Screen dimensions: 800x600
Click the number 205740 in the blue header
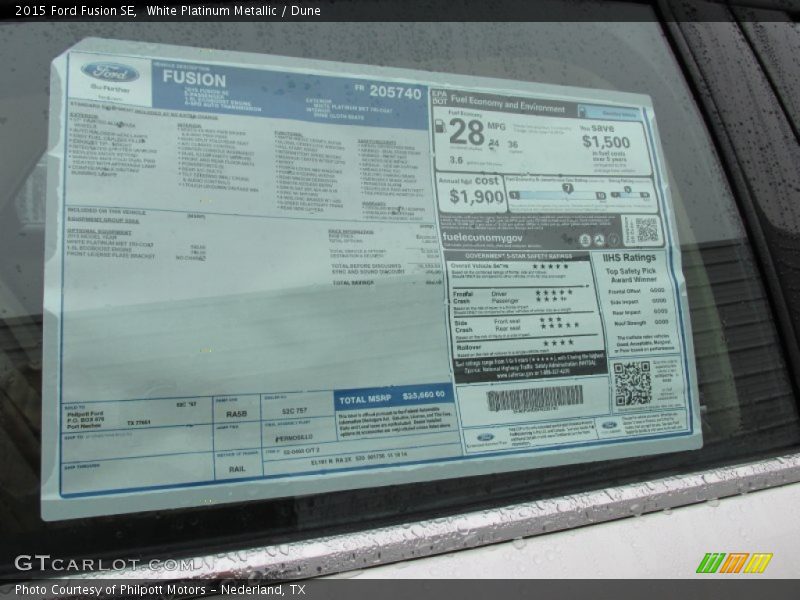395,92
